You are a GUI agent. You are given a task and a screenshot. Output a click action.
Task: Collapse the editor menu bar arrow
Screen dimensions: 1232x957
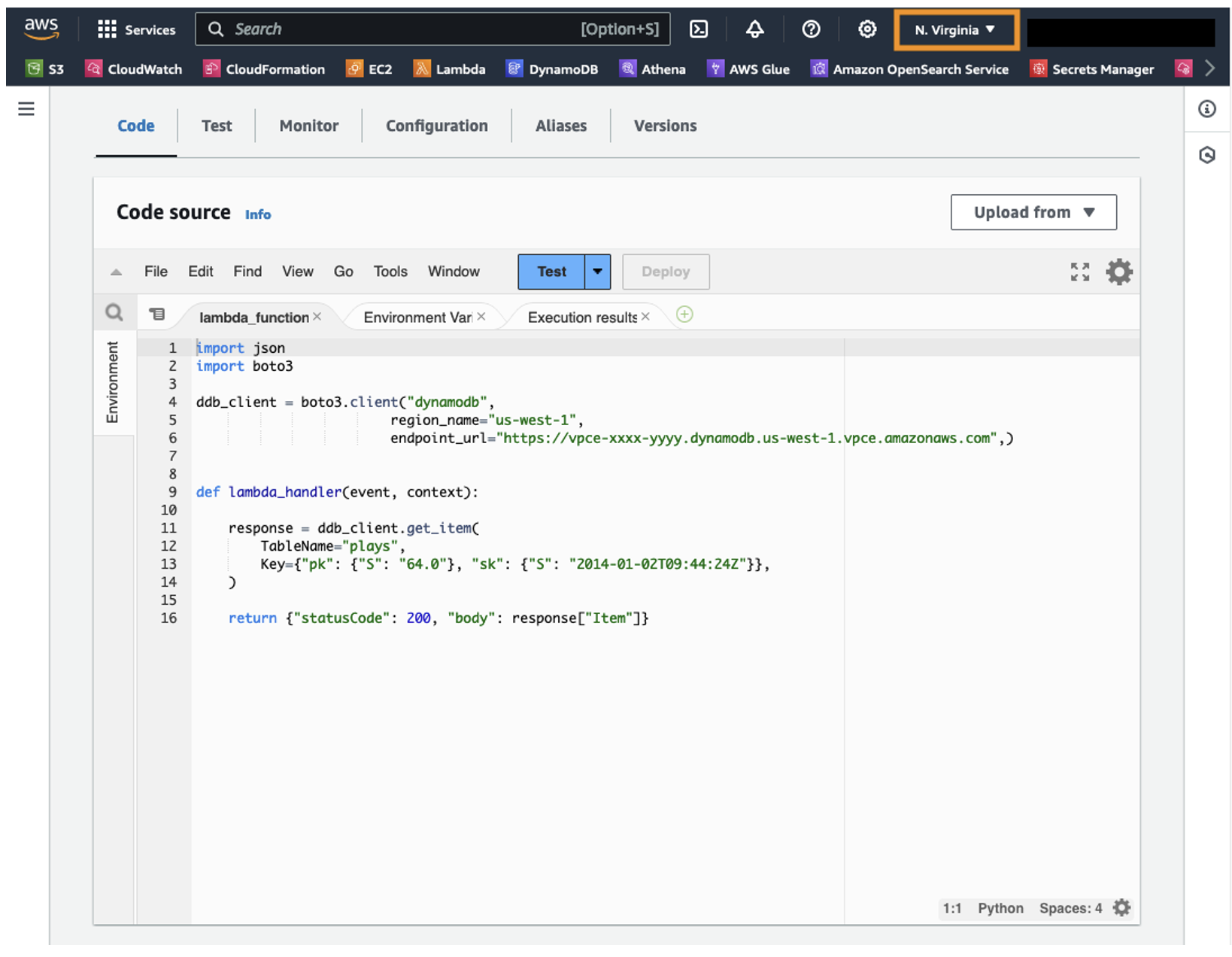pos(116,272)
